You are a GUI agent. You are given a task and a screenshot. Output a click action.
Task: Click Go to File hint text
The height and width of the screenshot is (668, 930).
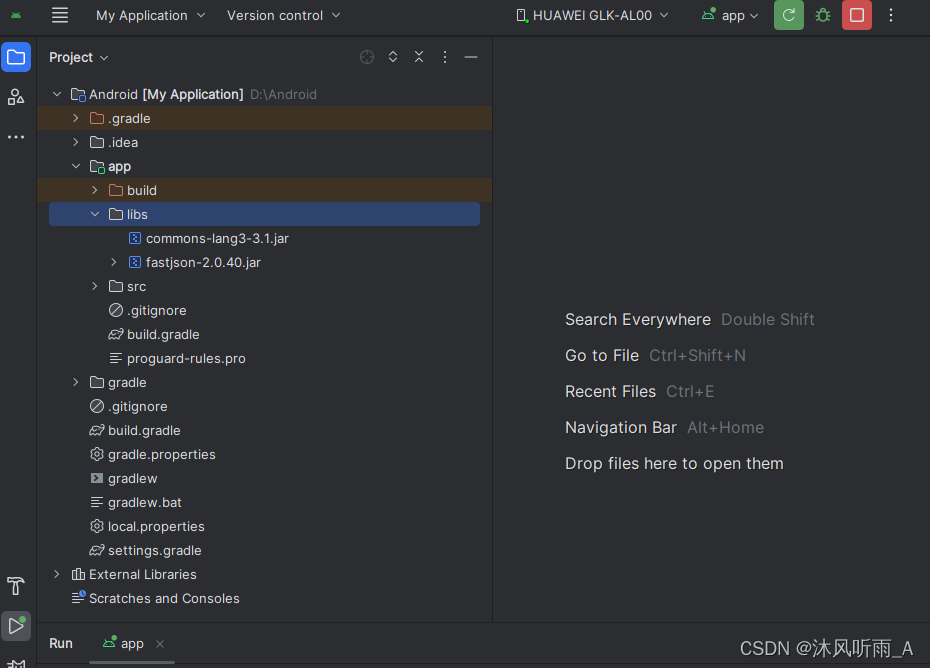602,355
